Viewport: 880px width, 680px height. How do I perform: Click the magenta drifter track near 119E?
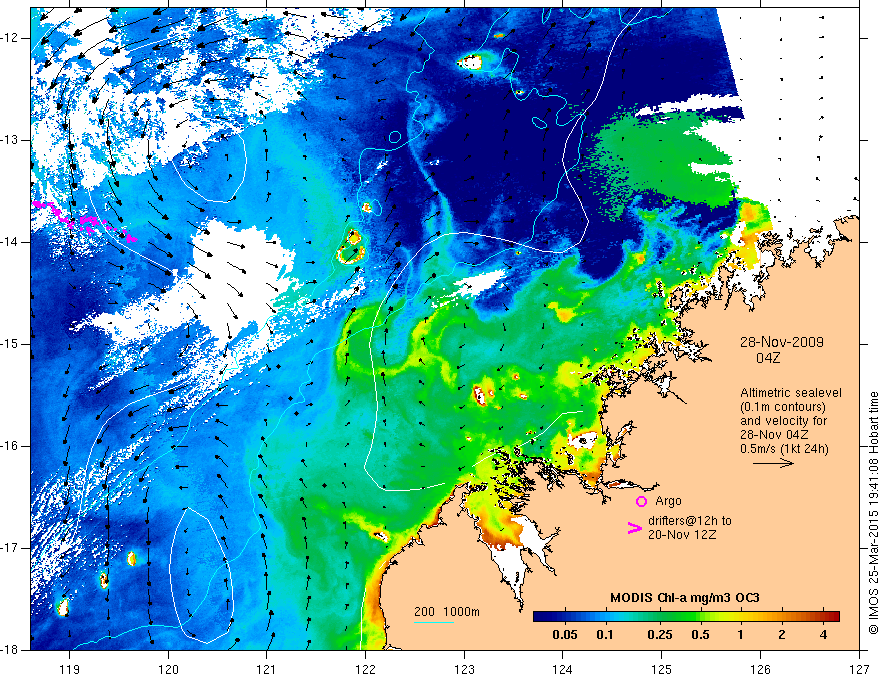84,221
